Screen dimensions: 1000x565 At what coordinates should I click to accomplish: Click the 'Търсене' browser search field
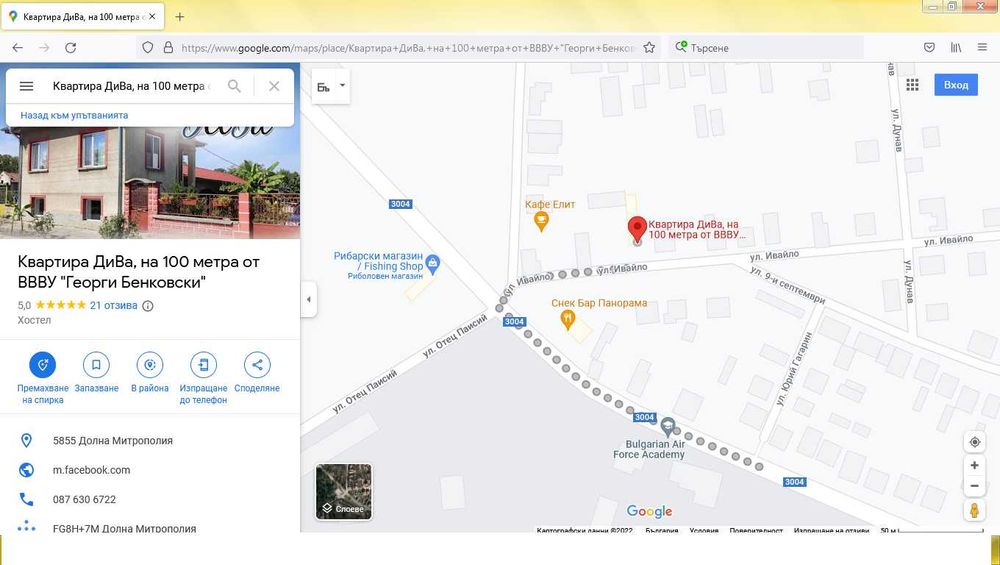(766, 48)
